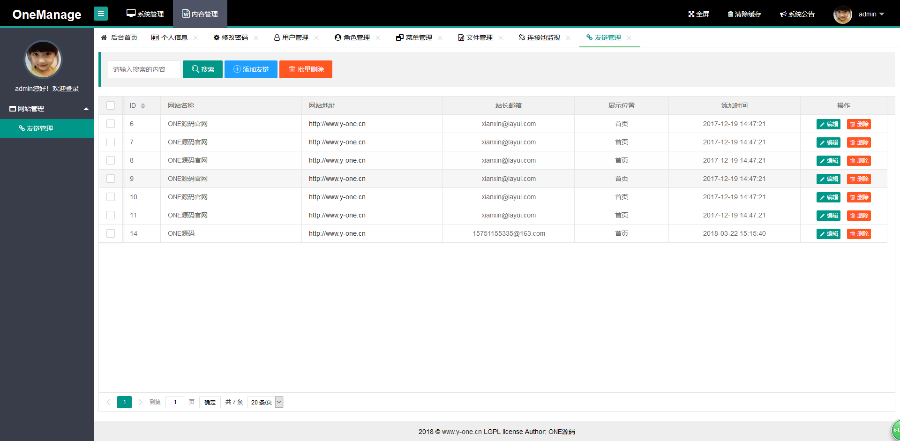The height and width of the screenshot is (441, 900).
Task: Close the user management tab with its X
Action: [316, 37]
